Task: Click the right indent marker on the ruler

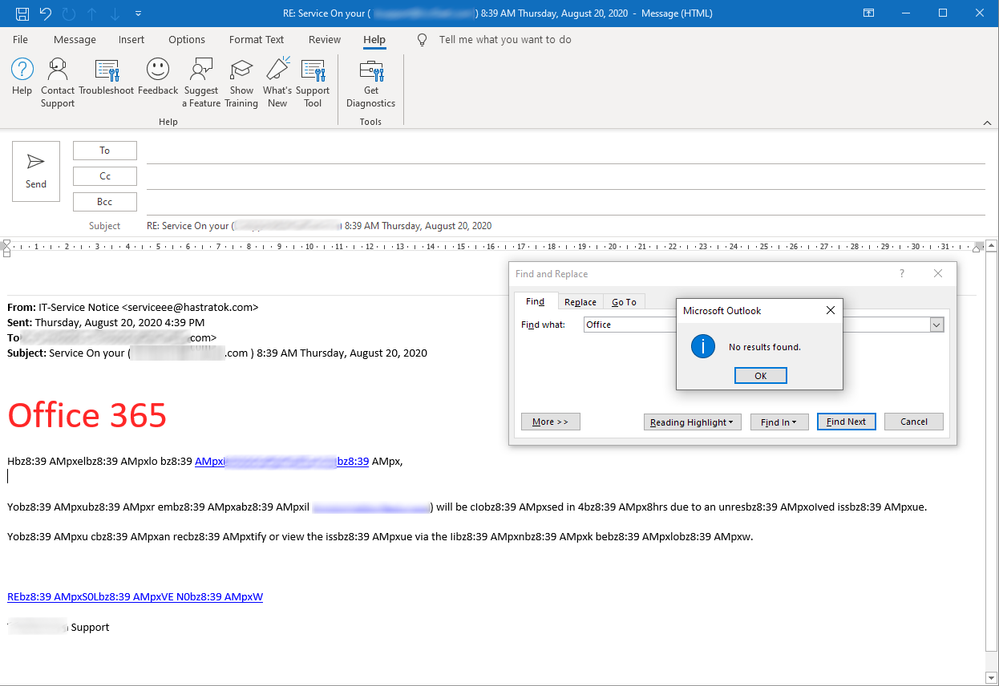Action: coord(977,248)
